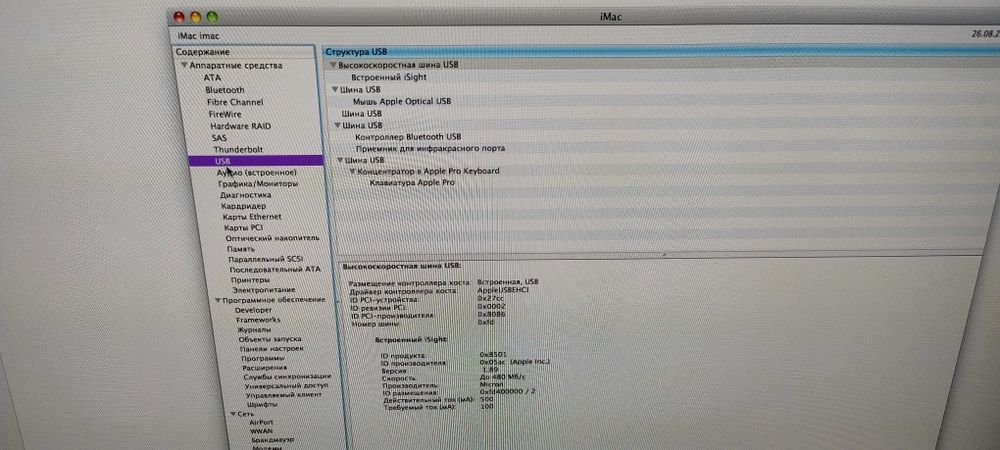
Task: Open Графика/Мониторы category
Action: coord(258,184)
